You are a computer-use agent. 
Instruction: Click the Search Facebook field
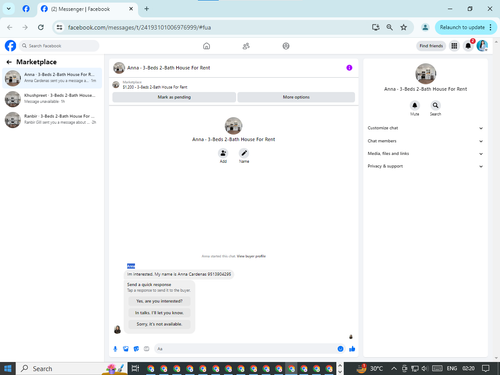[59, 46]
